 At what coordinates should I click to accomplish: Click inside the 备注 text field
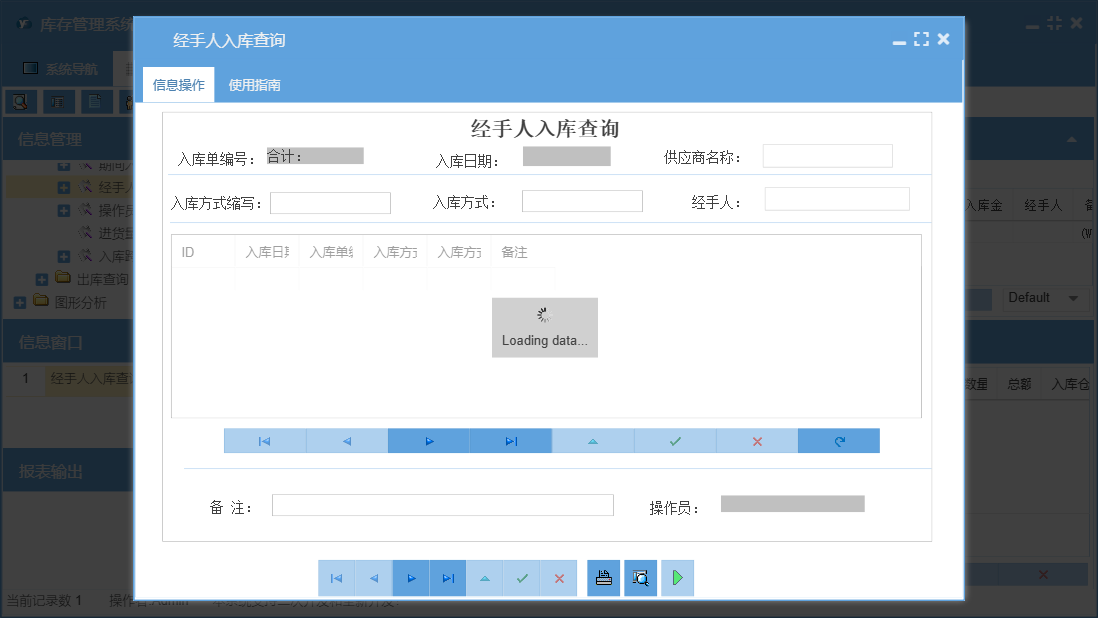coord(443,505)
